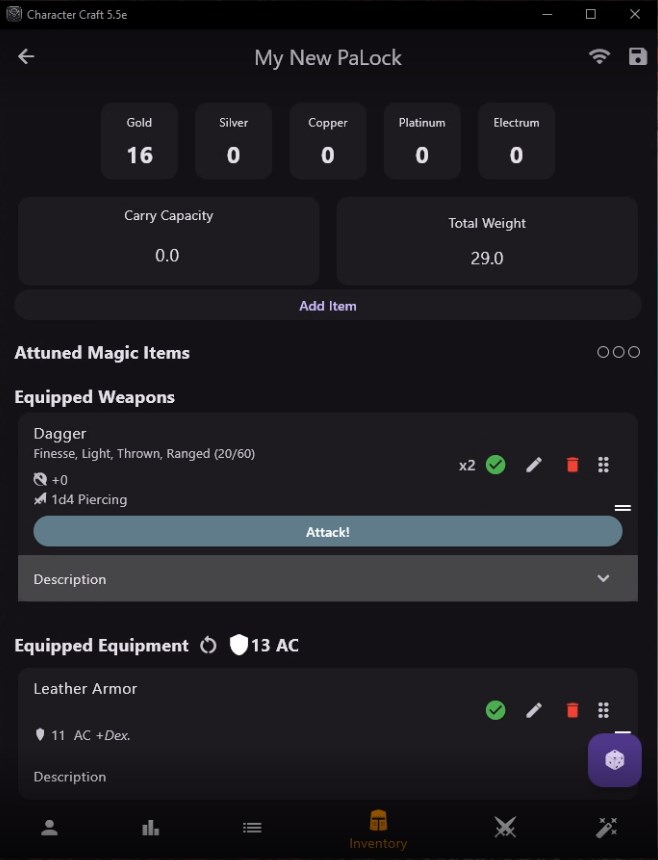Open the Spells wand icon
The image size is (658, 860).
[606, 827]
